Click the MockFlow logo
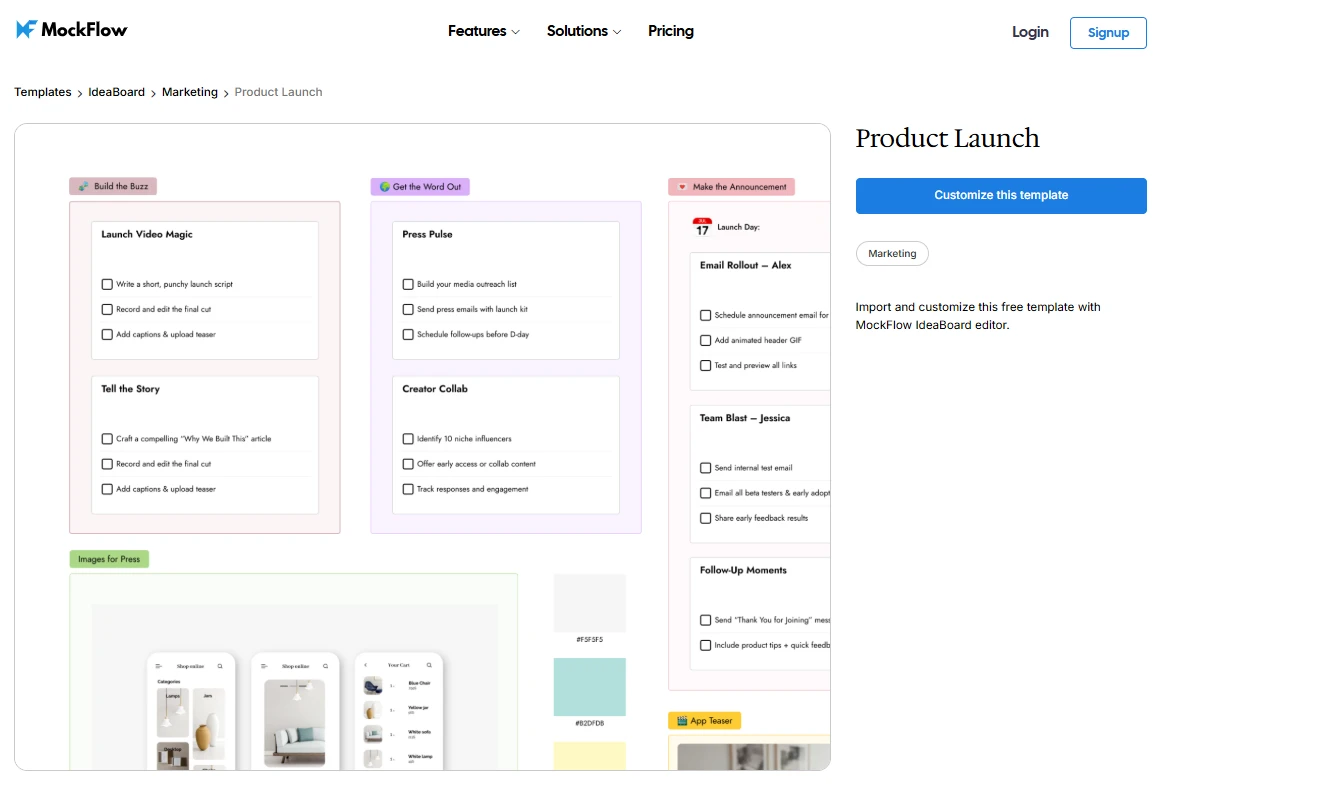 pyautogui.click(x=72, y=30)
